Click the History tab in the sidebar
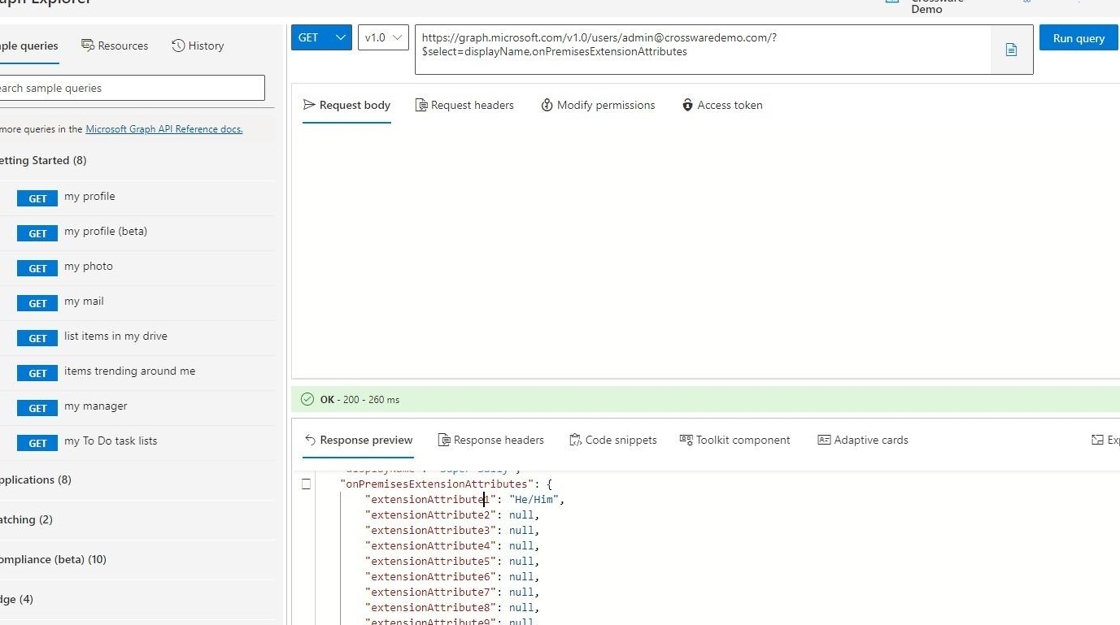 coord(198,46)
